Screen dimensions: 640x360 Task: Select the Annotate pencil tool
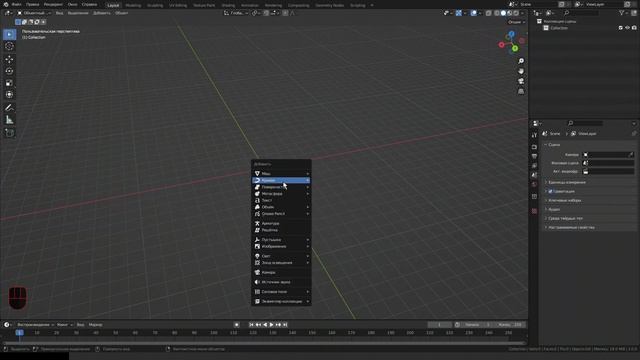coord(9,108)
